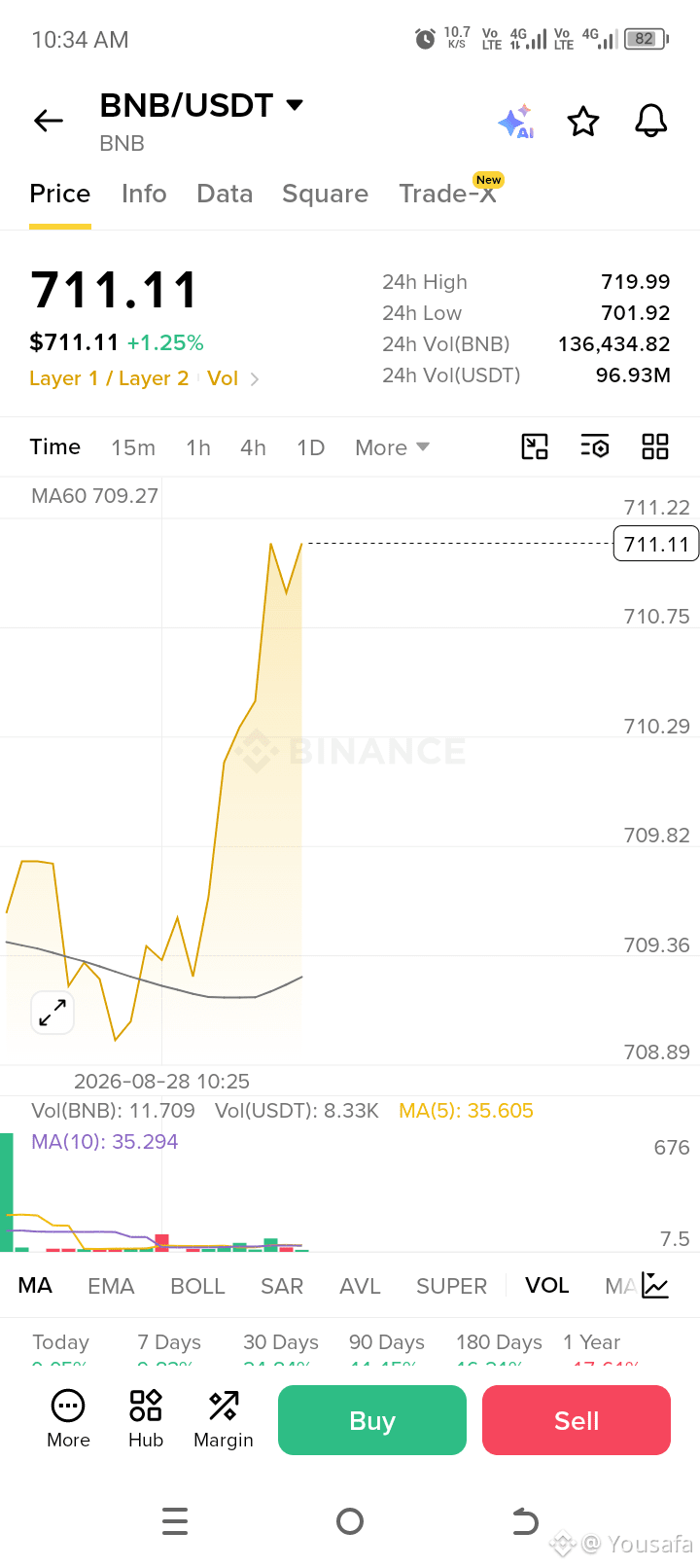Switch to the Square tab

point(325,194)
